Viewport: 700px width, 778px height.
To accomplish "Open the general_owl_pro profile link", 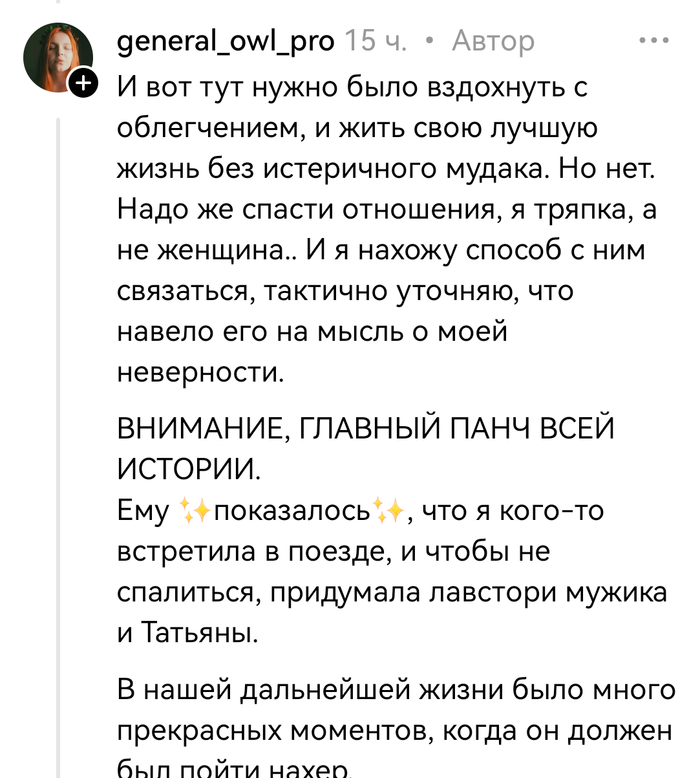I will point(226,41).
